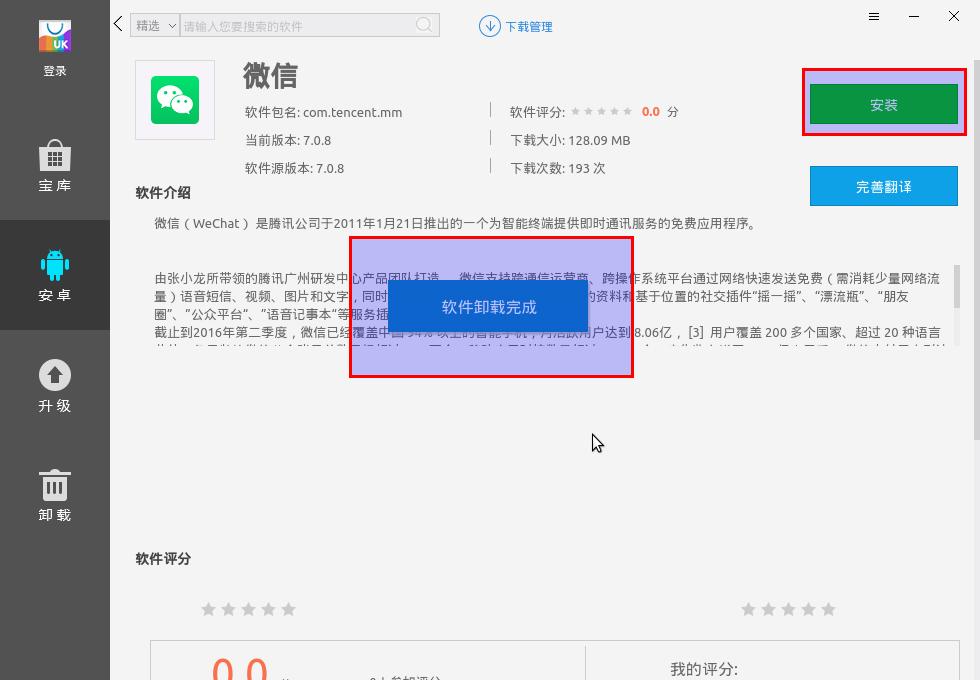Click the 下载大小: 128.09 MB text
Image resolution: width=980 pixels, height=680 pixels.
(x=570, y=140)
